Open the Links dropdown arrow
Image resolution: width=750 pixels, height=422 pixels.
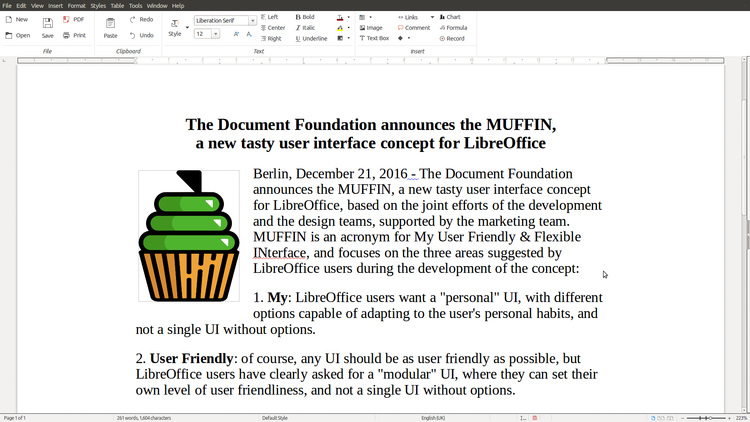432,17
